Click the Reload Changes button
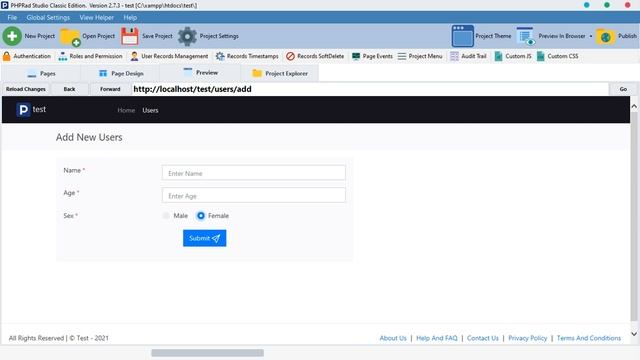 click(x=26, y=89)
